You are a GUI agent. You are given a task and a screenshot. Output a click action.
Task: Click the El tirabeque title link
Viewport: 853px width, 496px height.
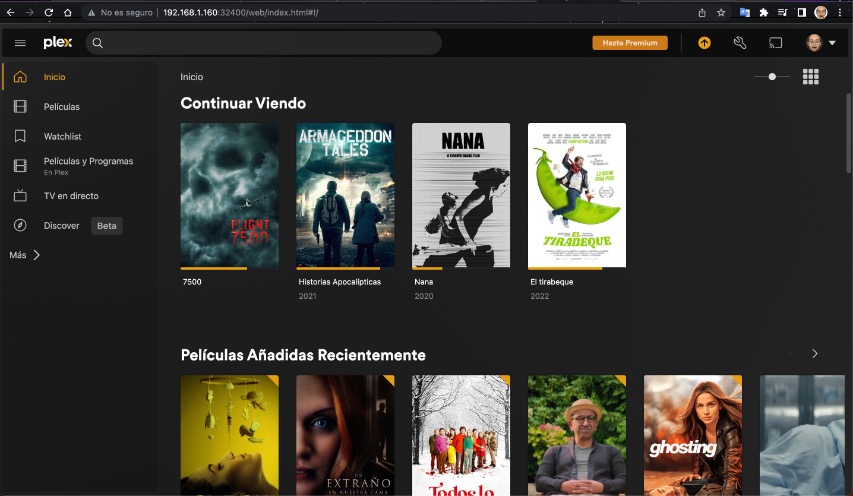[x=552, y=282]
